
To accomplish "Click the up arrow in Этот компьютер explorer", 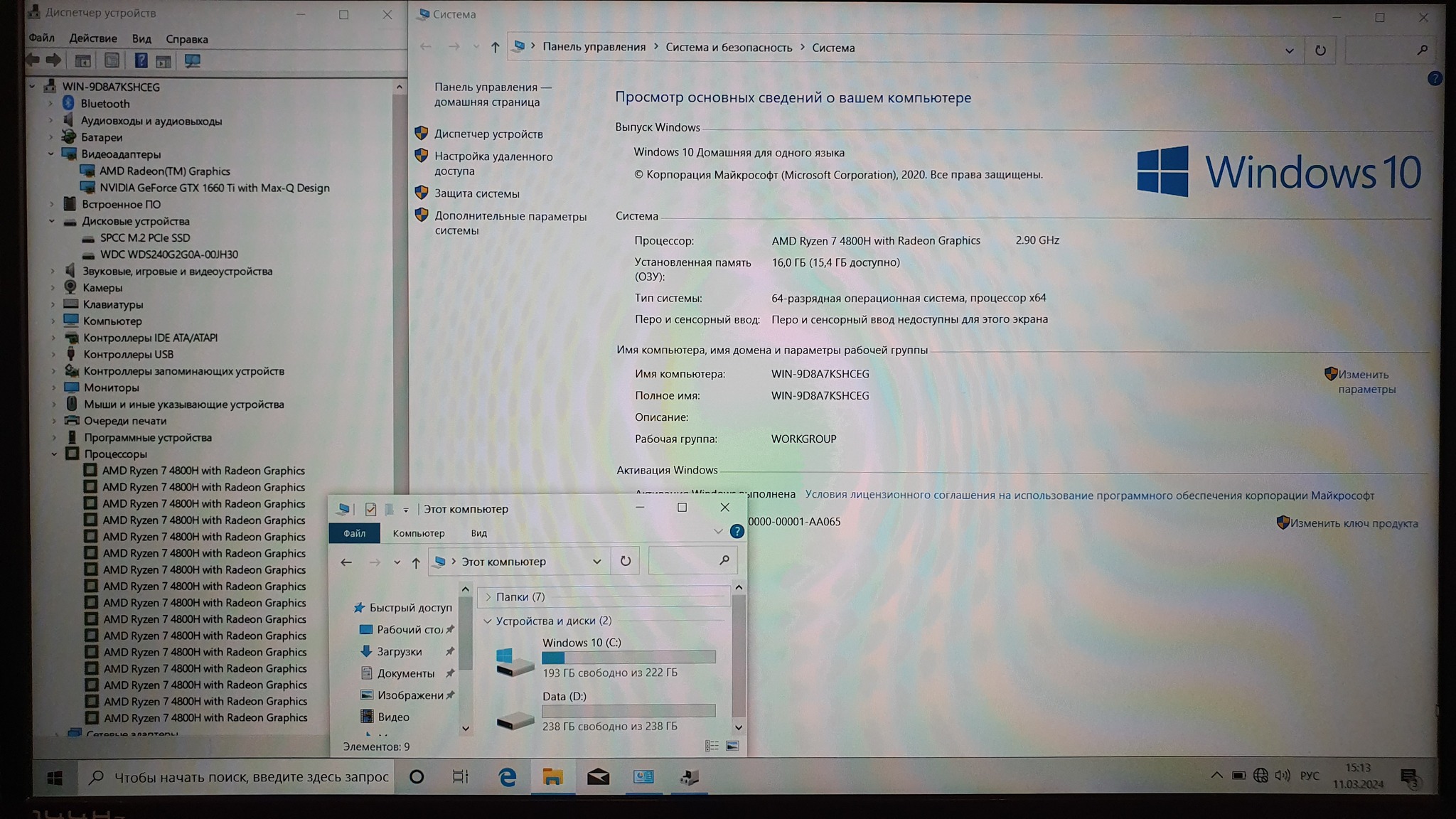I will click(x=416, y=562).
